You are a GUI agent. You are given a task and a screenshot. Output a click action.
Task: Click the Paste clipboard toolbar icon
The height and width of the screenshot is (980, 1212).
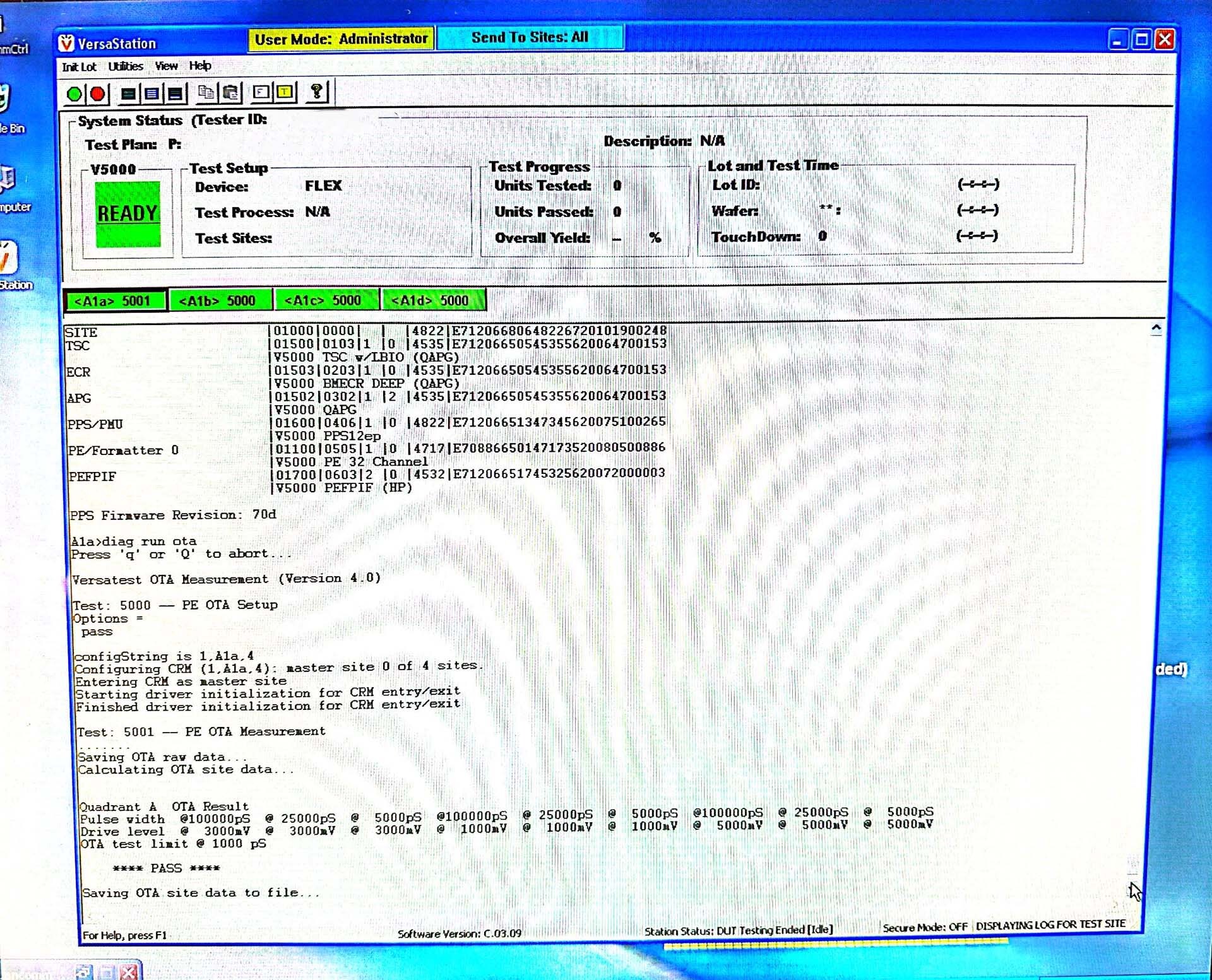[230, 93]
